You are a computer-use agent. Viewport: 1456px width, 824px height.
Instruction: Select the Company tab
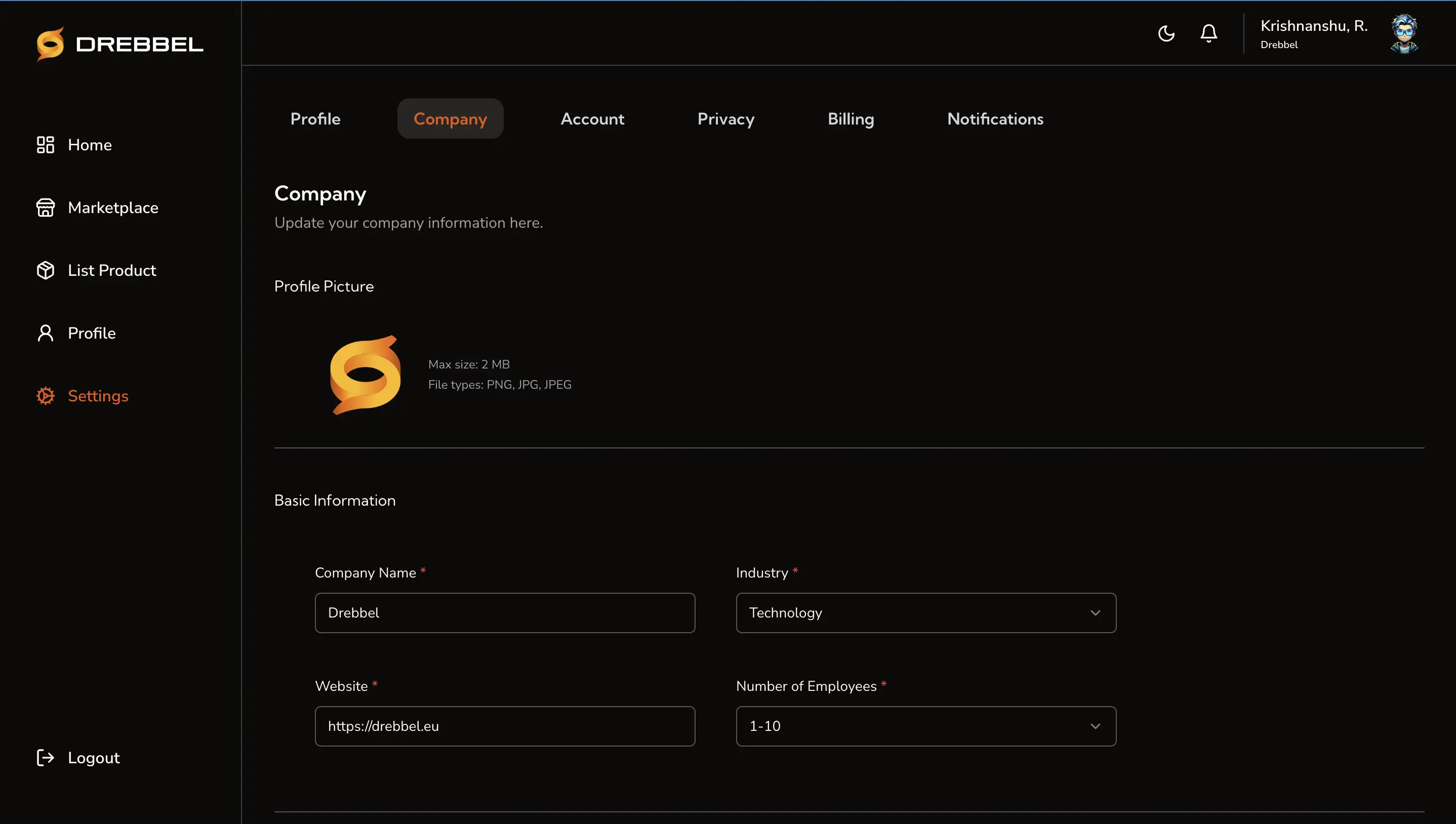click(451, 119)
